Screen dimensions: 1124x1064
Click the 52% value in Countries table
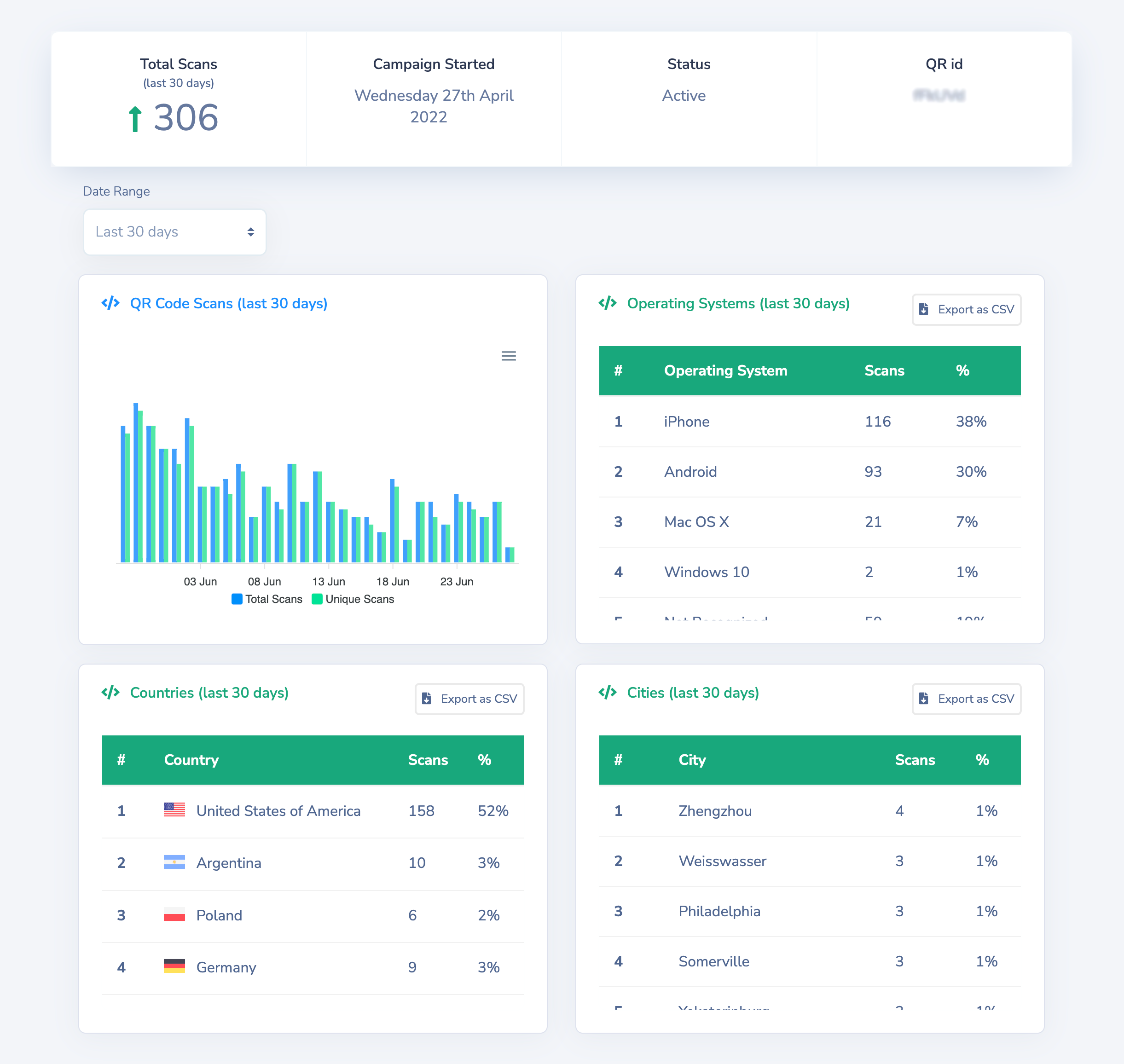click(x=493, y=810)
